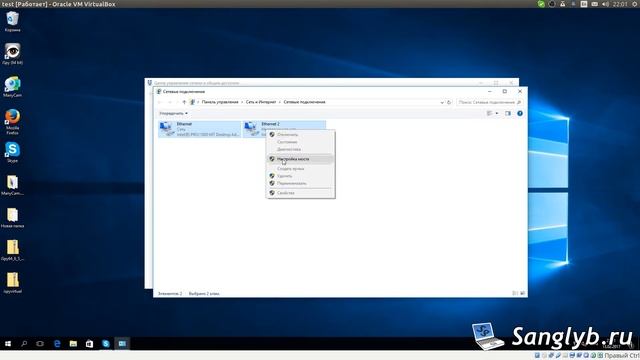This screenshot has height=360, width=640.
Task: Choose Отключить in the context menu
Action: [300, 134]
